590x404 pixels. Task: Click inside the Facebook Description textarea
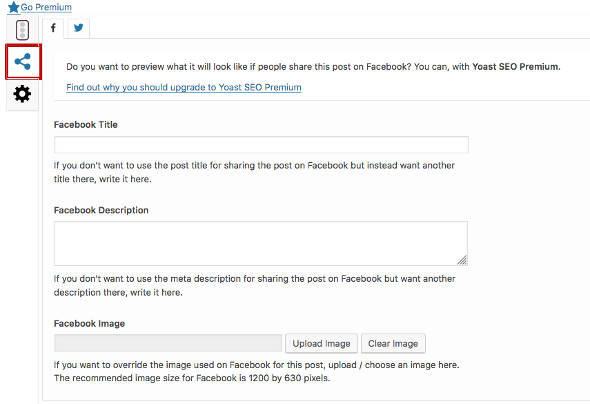pos(261,243)
